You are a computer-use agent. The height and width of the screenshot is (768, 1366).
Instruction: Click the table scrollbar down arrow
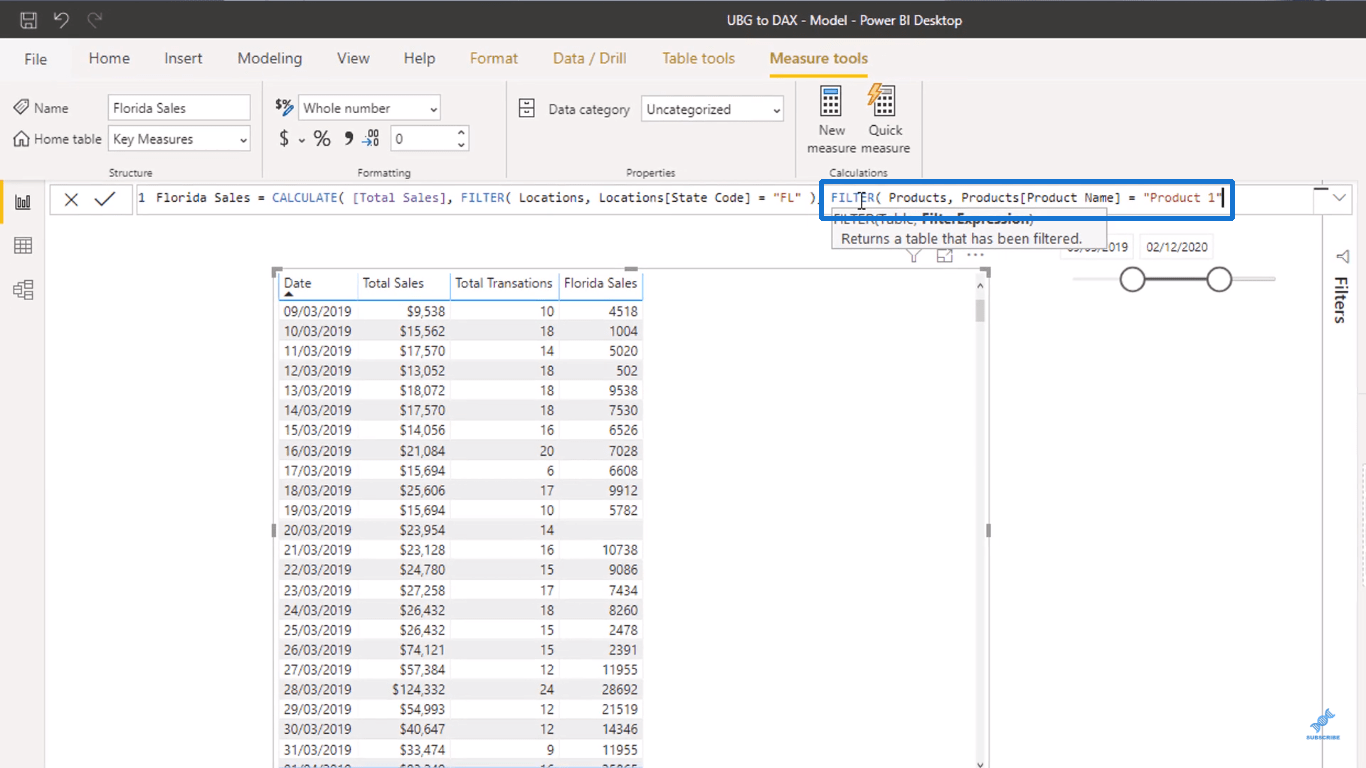point(980,763)
